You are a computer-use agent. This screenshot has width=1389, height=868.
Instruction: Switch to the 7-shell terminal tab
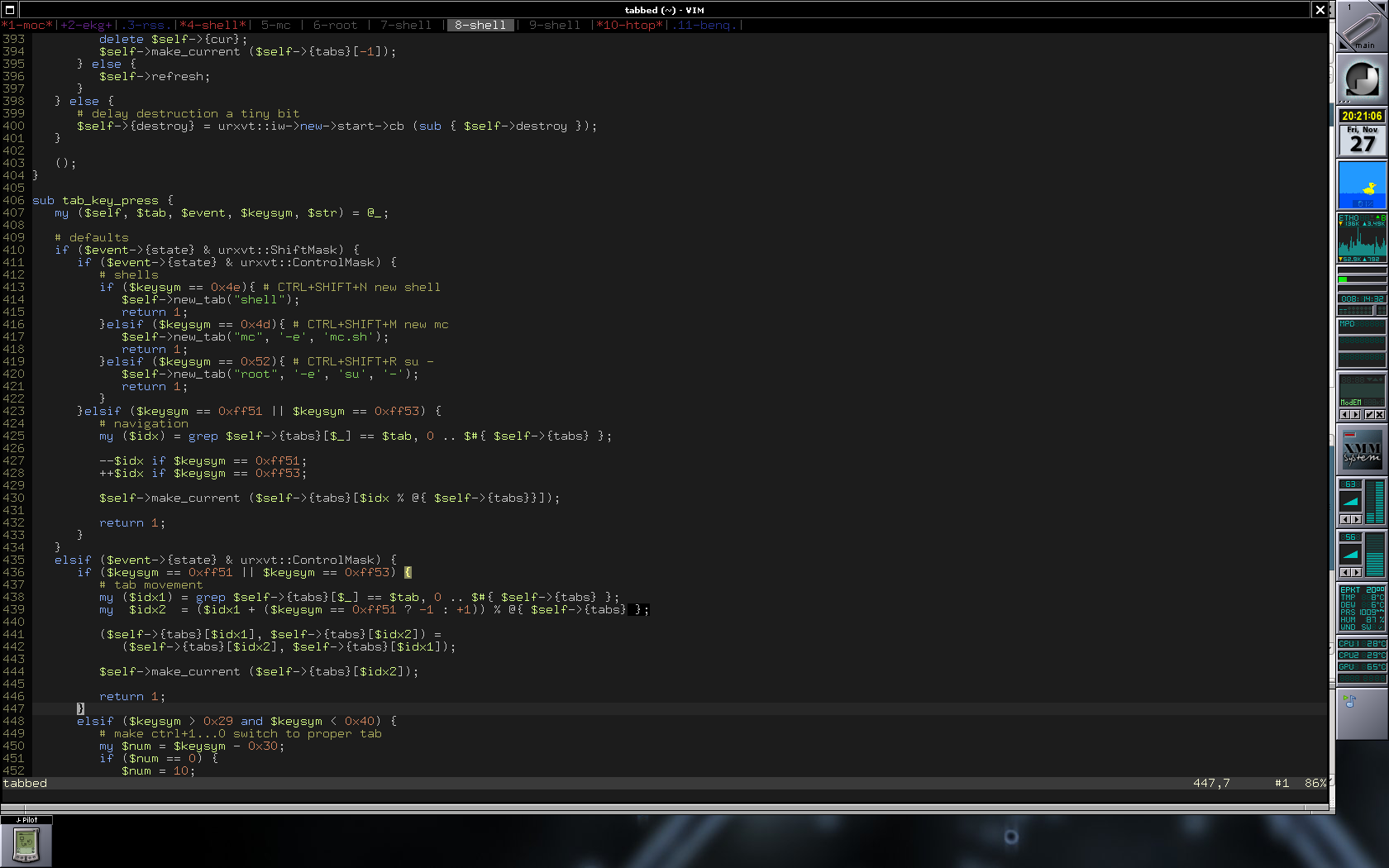(406, 26)
